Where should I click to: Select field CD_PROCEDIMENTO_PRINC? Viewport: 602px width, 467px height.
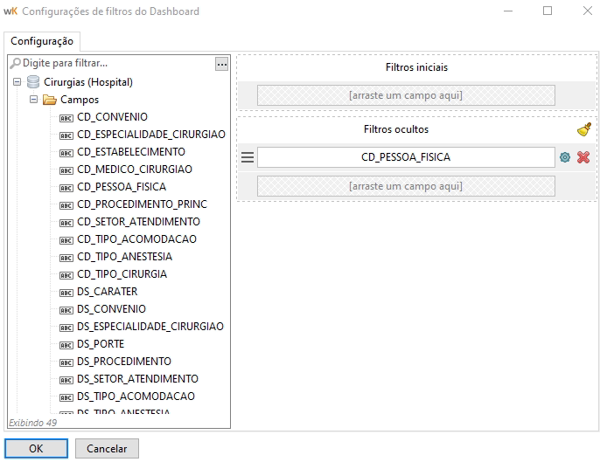(x=142, y=204)
